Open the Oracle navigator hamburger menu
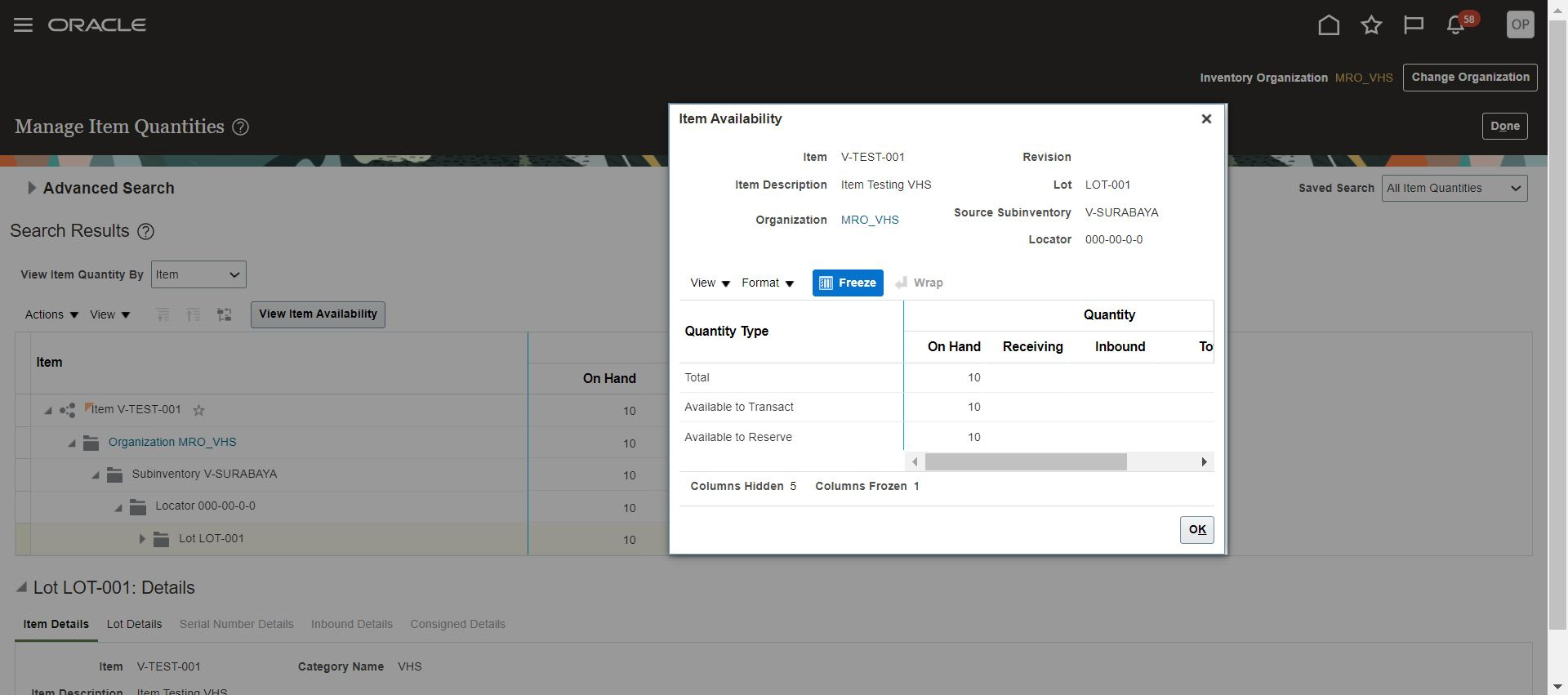The height and width of the screenshot is (695, 1568). click(23, 25)
